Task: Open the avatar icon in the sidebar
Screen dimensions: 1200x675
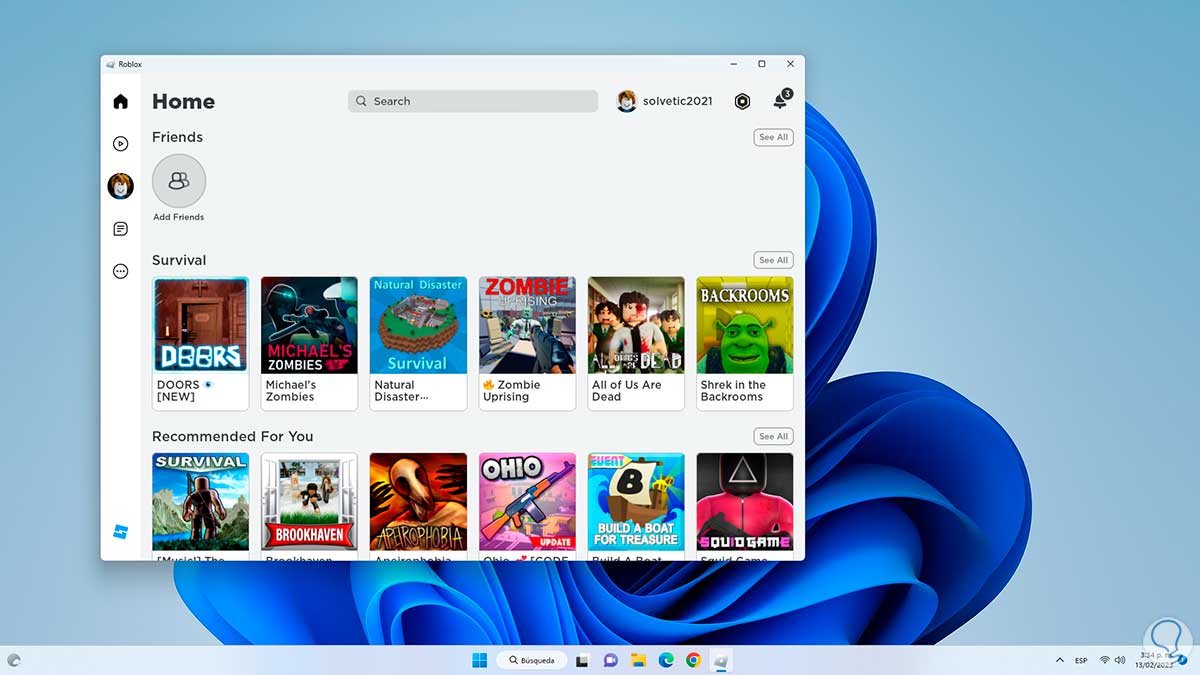Action: (120, 186)
